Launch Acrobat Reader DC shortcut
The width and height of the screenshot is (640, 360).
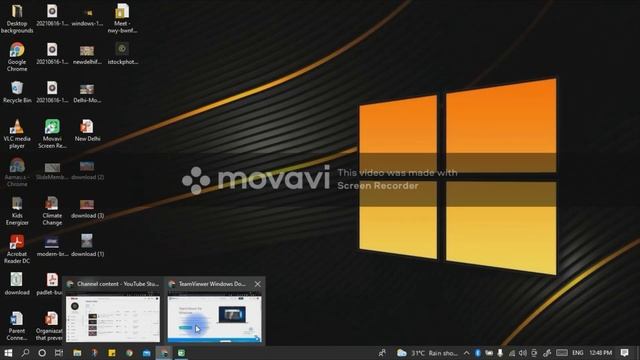[17, 249]
